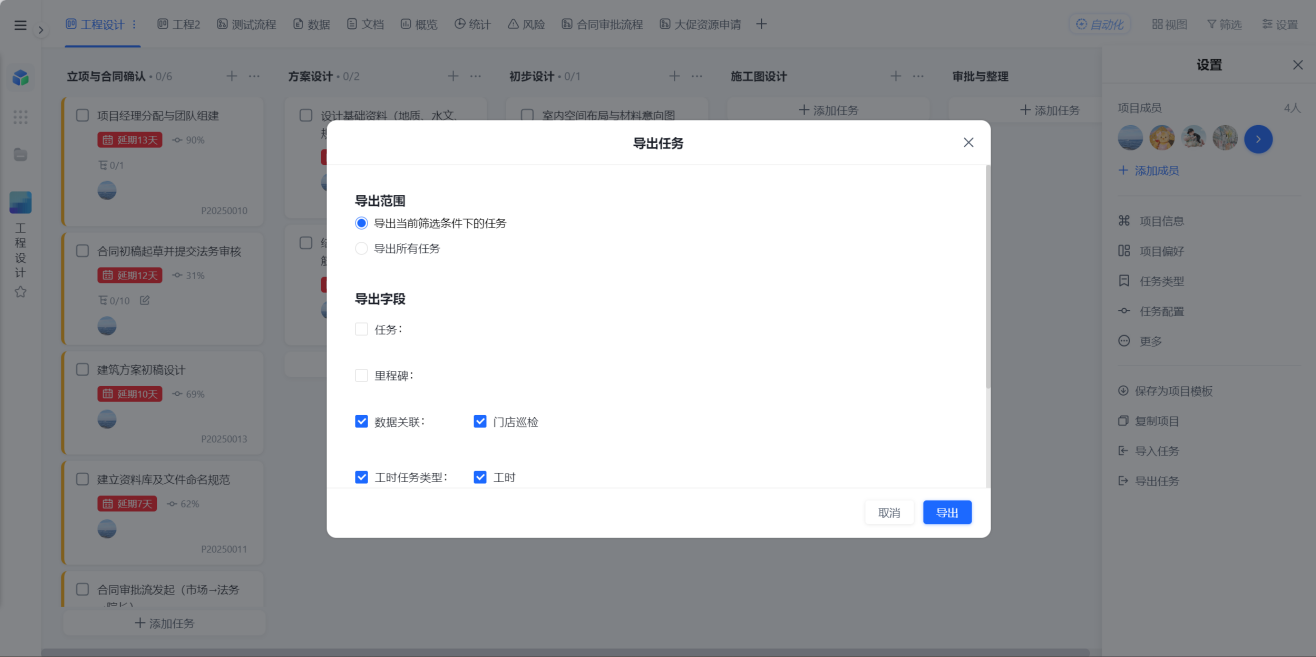Switch to the 测试流程 tab

point(247,24)
